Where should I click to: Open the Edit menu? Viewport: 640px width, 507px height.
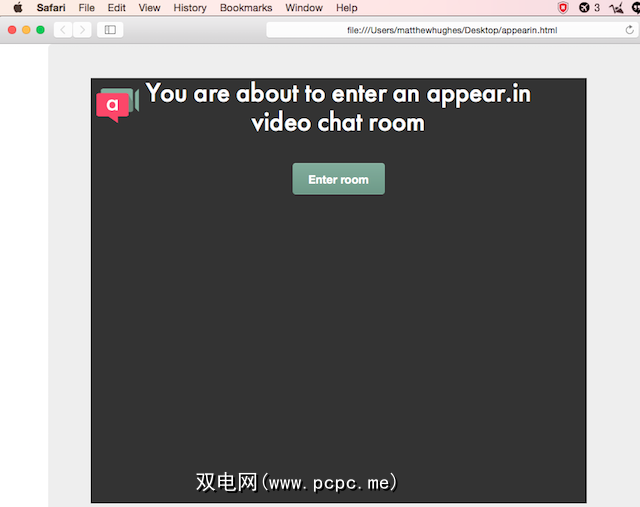coord(116,8)
